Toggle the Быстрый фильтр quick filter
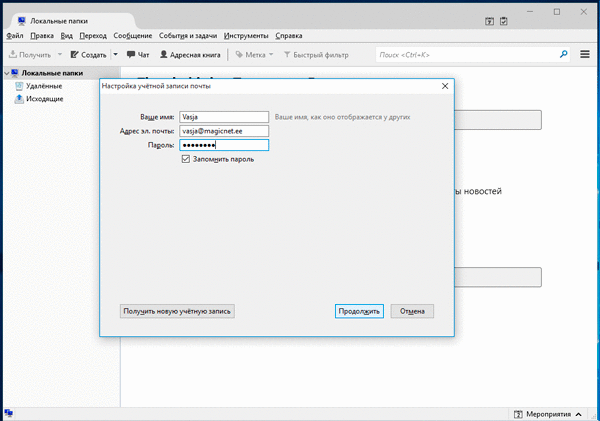Screen dimensions: 600x421 pos(316,55)
